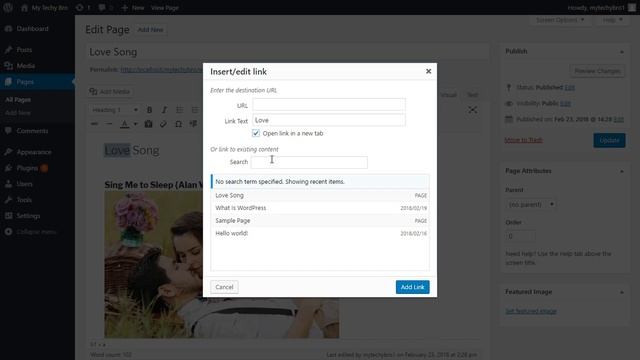640x360 pixels.
Task: Click the Update button
Action: tap(609, 140)
